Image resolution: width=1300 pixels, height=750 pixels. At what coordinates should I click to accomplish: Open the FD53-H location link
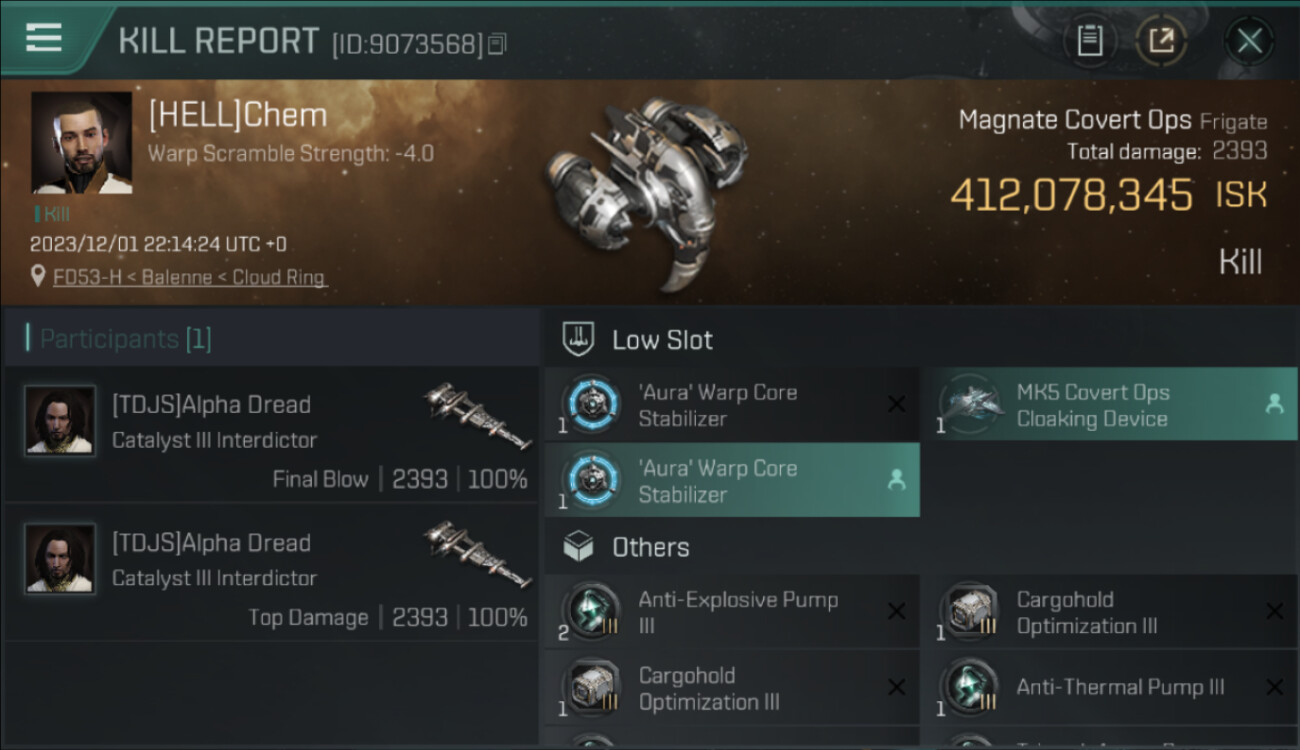pyautogui.click(x=190, y=277)
